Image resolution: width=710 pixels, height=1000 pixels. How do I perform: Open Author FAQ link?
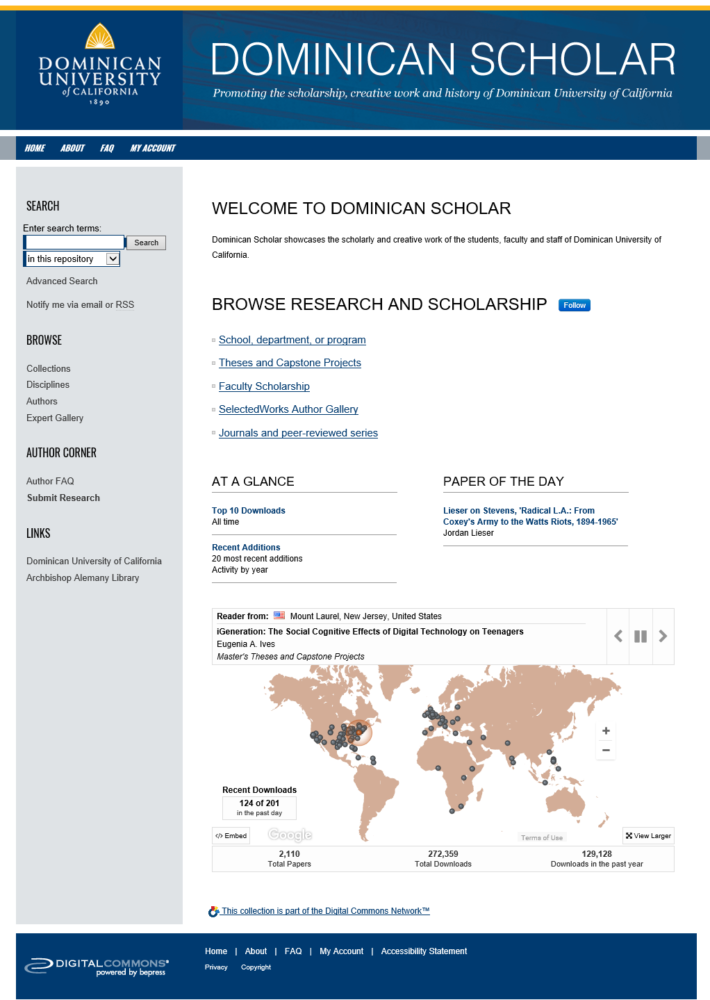pyautogui.click(x=50, y=481)
